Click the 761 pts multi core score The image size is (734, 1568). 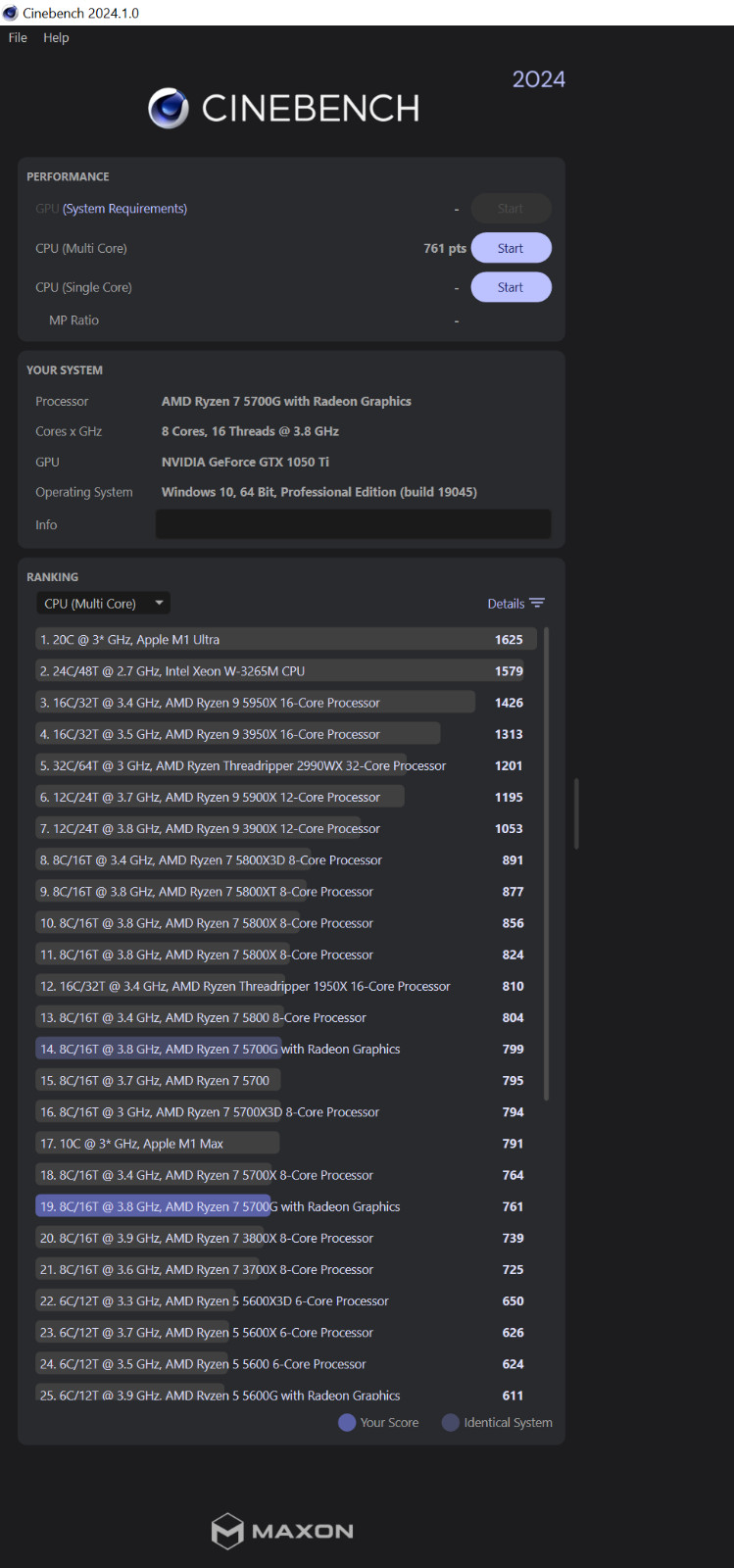click(x=445, y=248)
